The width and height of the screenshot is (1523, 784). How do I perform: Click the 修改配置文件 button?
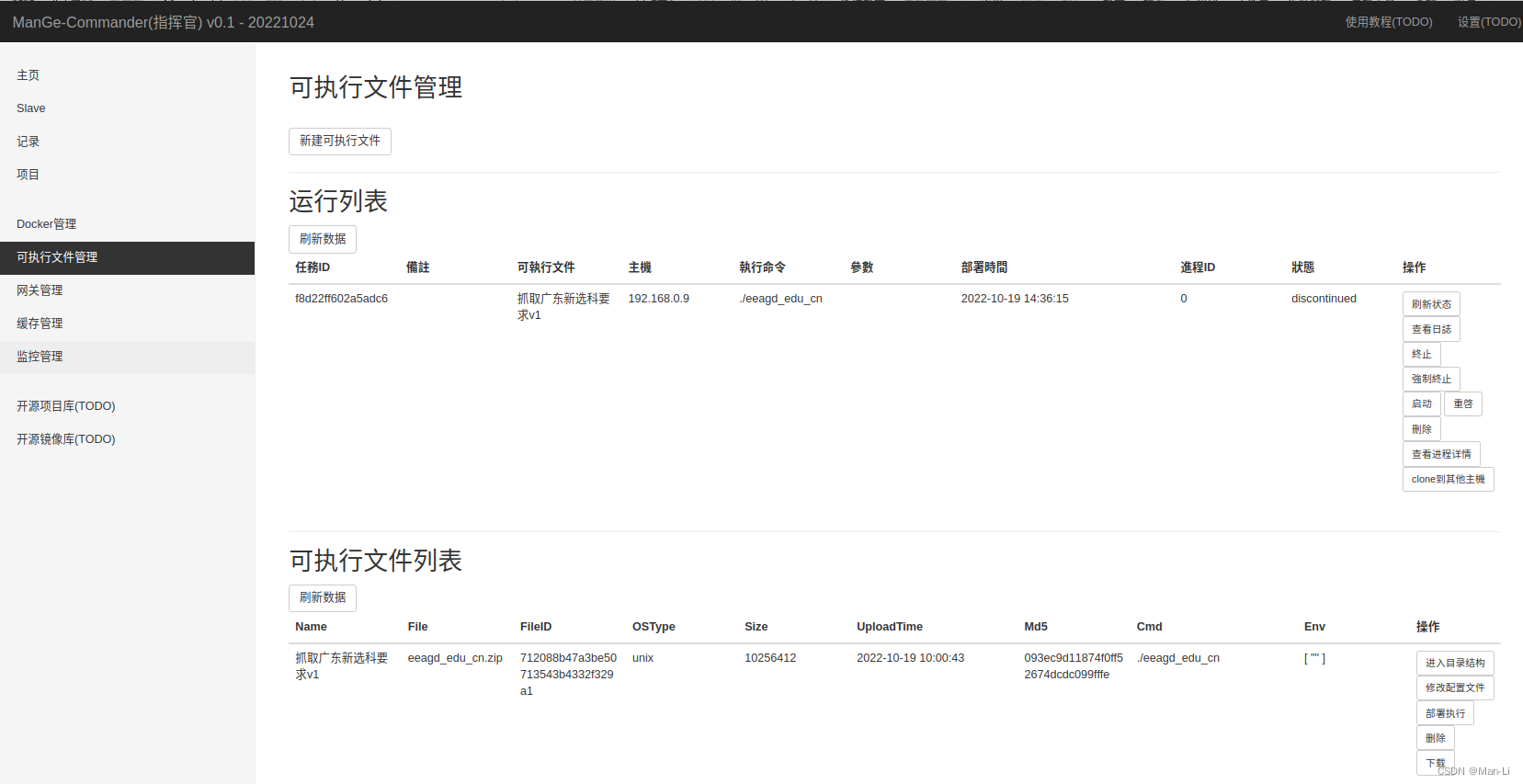point(1455,687)
